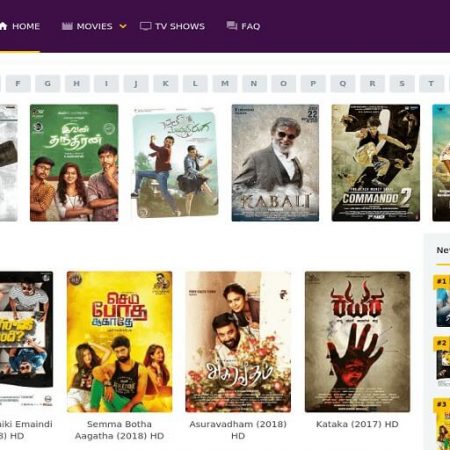Open the TV SHOWS menu item
Image resolution: width=450 pixels, height=450 pixels.
click(x=172, y=26)
